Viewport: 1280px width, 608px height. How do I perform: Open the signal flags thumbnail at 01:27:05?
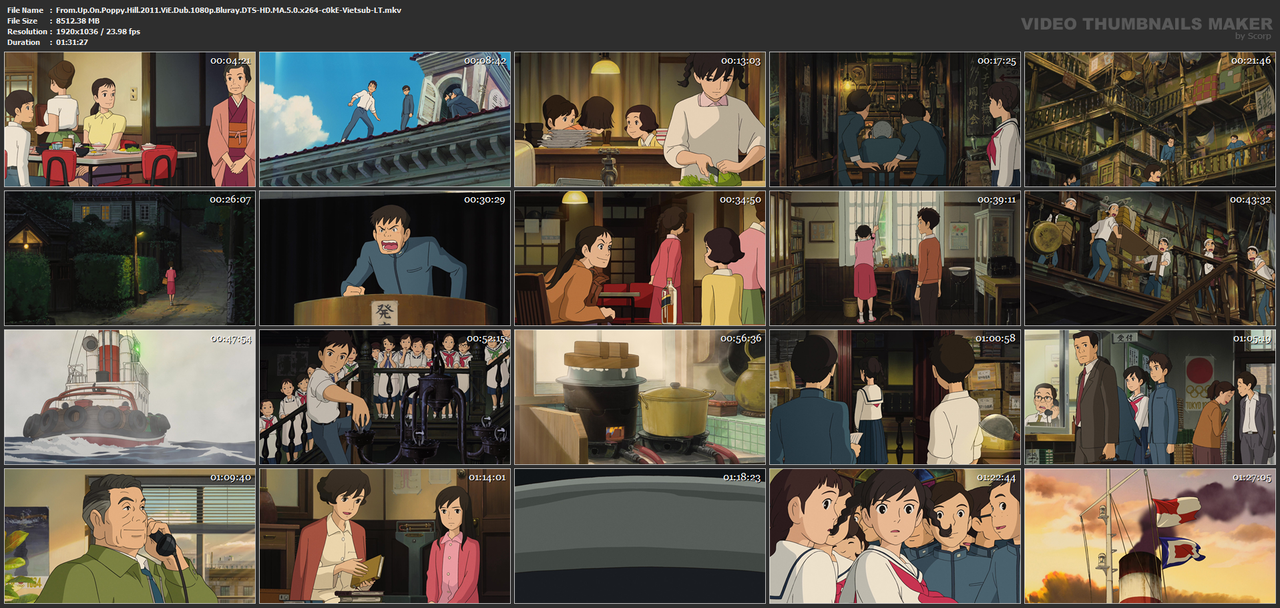1150,536
